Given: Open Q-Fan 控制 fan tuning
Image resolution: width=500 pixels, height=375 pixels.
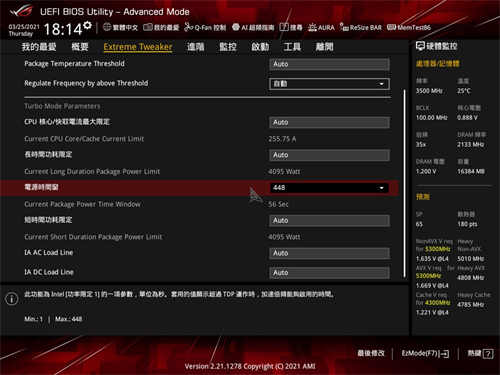Looking at the screenshot, I should pos(205,27).
